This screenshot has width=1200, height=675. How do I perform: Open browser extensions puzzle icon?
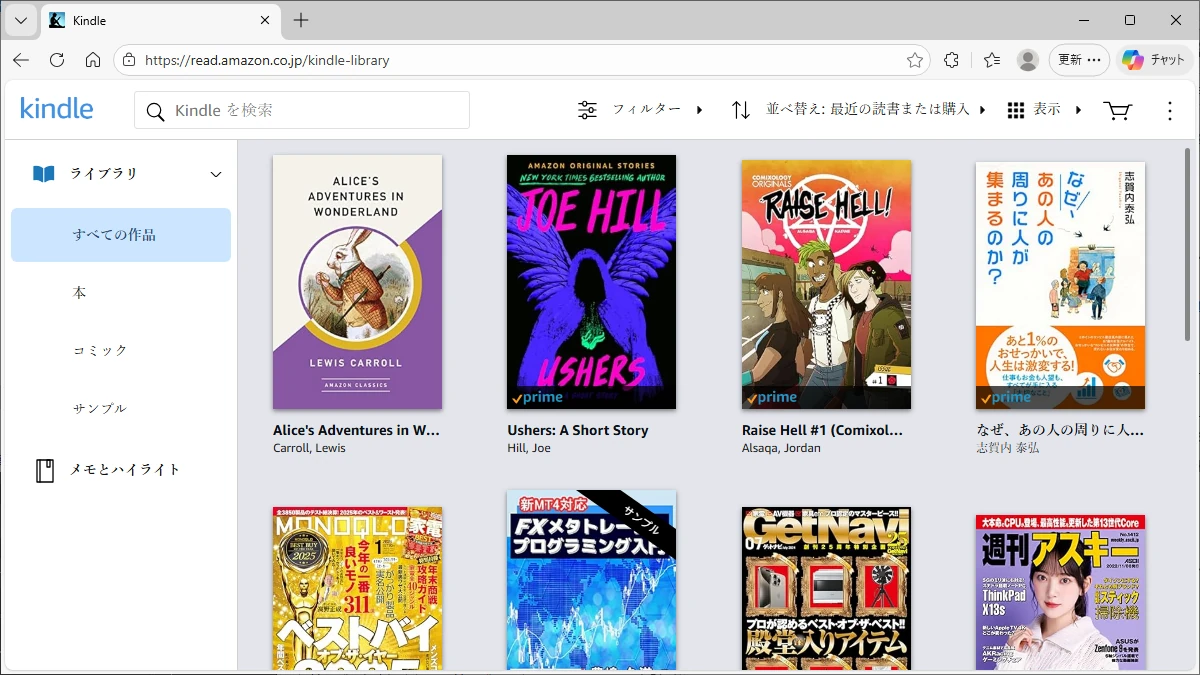951,60
